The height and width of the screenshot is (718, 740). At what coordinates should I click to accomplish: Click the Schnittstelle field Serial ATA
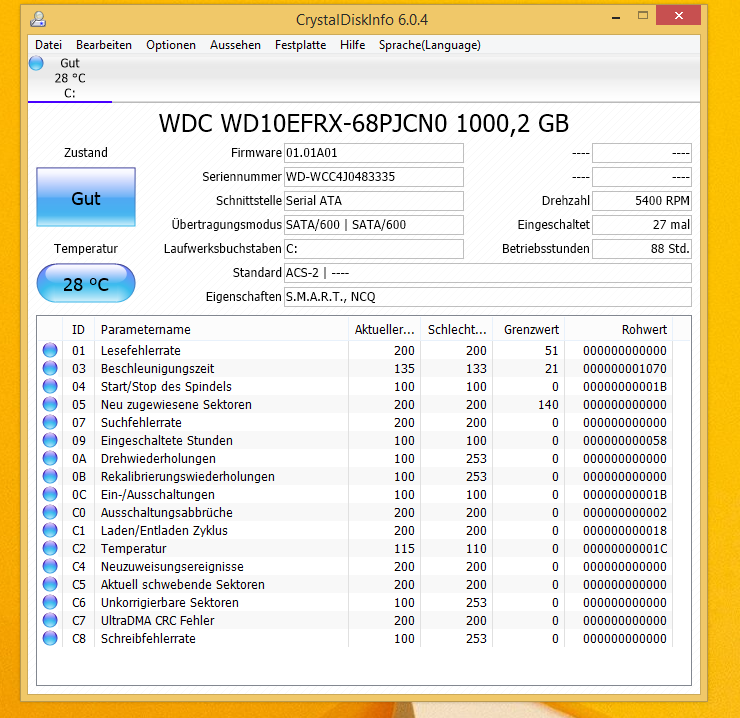[x=373, y=201]
